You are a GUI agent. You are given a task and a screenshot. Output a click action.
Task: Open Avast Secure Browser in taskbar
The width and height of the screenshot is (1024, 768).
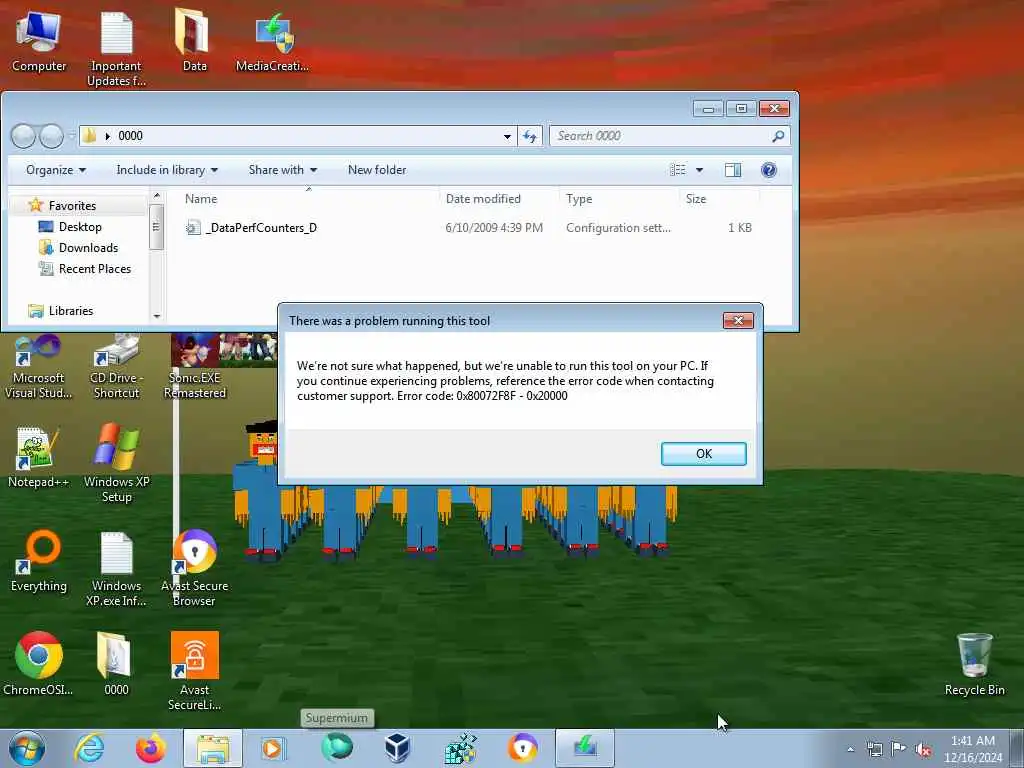click(522, 748)
